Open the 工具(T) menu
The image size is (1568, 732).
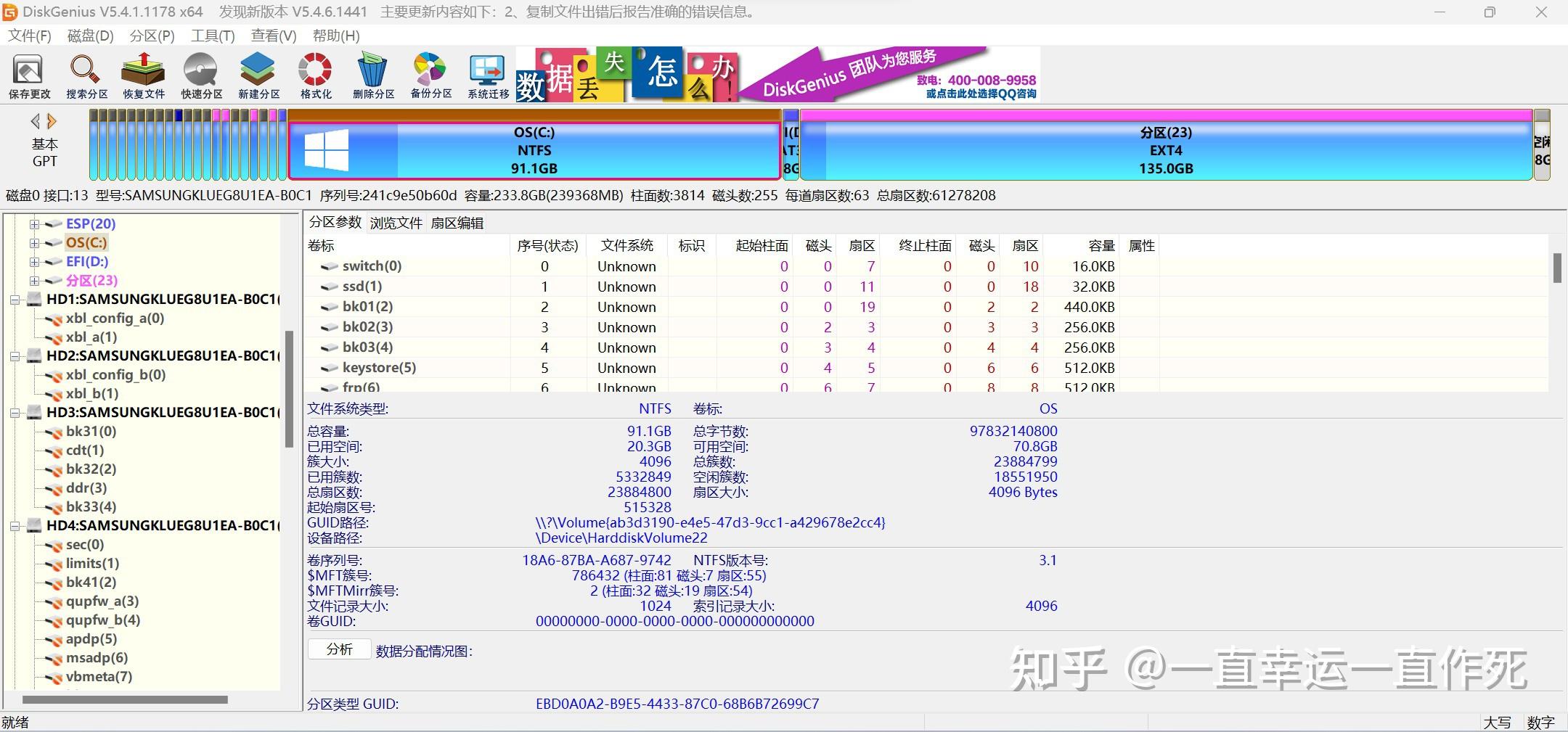coord(212,36)
